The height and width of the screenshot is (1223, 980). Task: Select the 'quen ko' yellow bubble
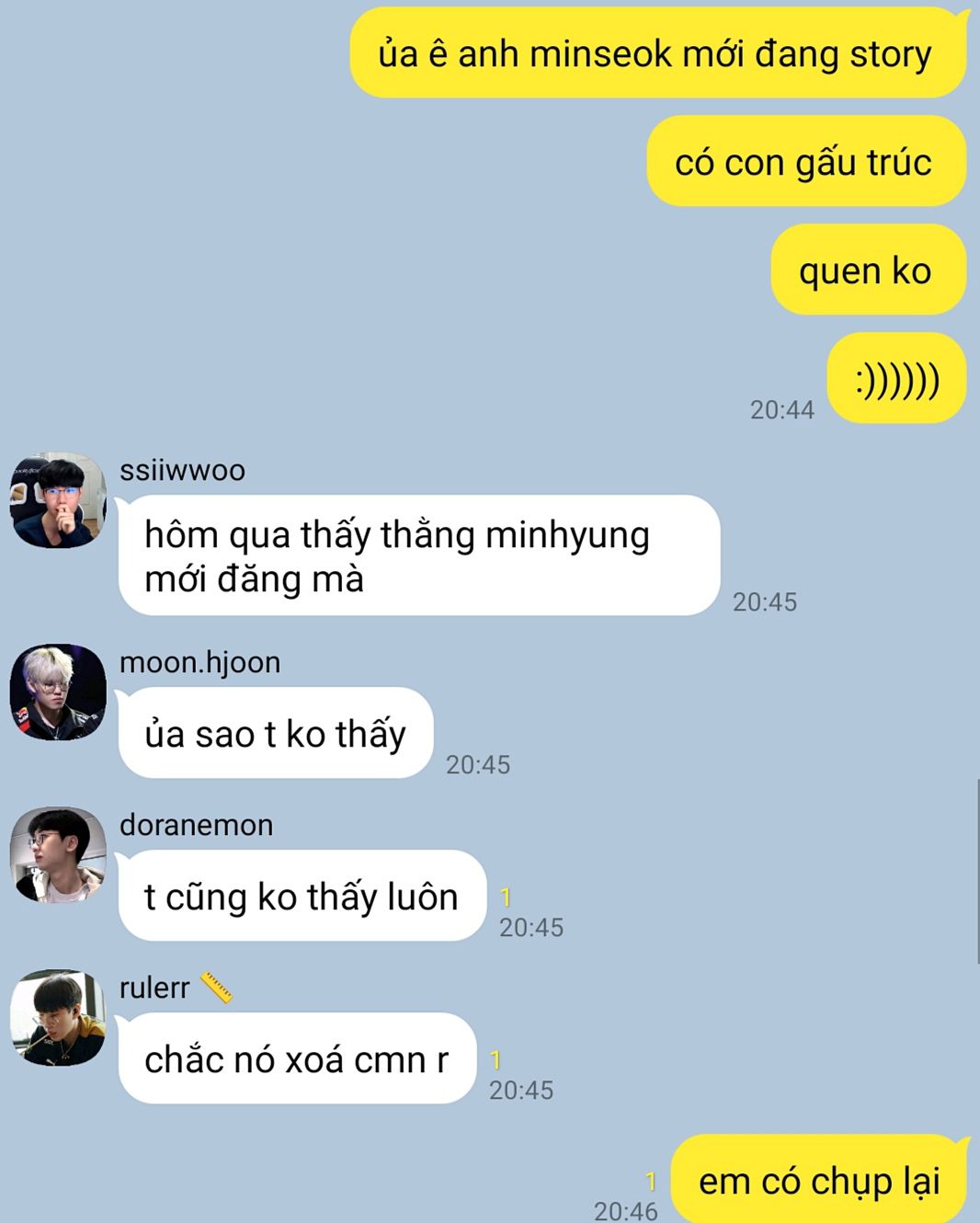click(x=868, y=269)
